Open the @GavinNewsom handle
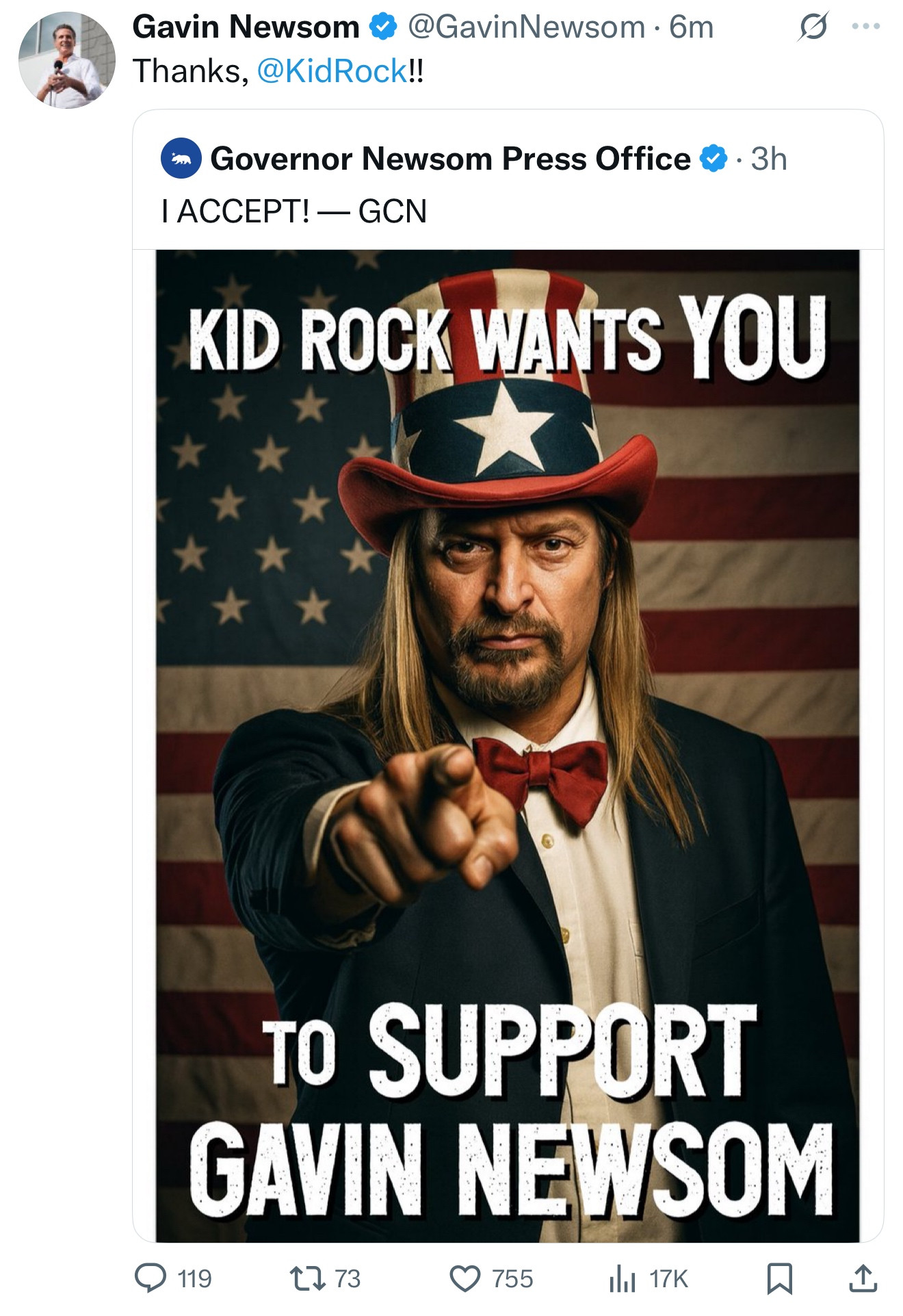Viewport: 903px width, 1316px height. pos(526,27)
